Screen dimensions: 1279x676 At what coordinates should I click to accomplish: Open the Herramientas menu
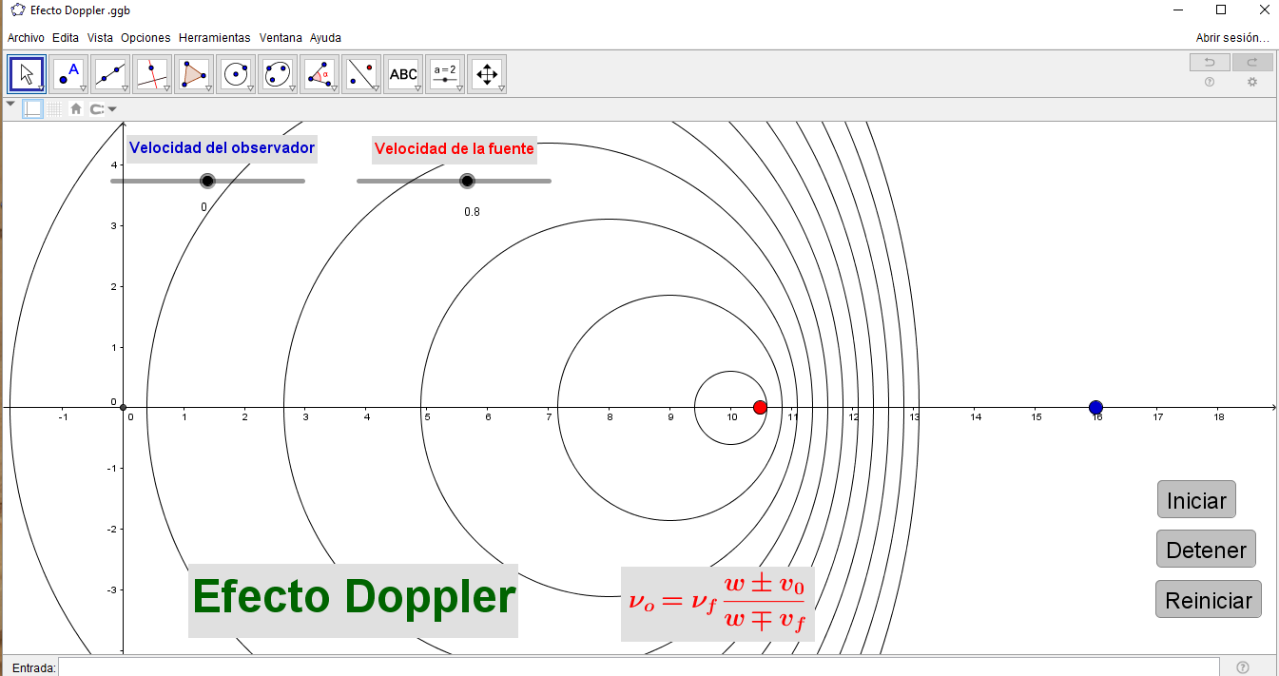tap(215, 38)
